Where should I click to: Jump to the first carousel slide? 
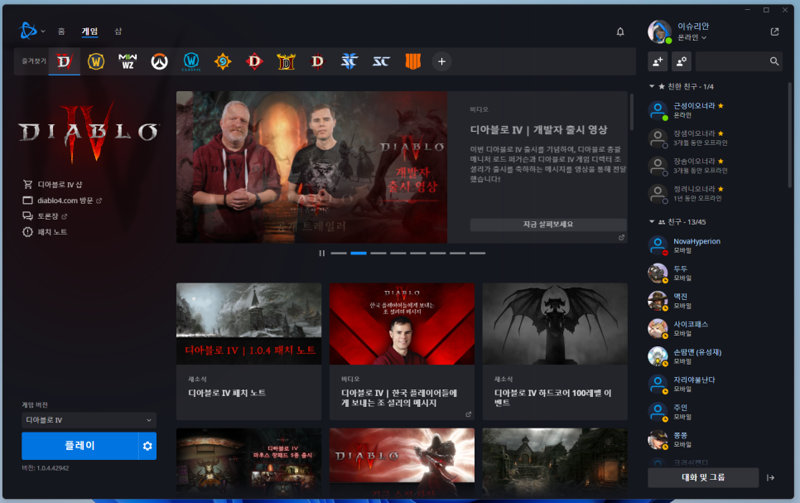pyautogui.click(x=339, y=253)
